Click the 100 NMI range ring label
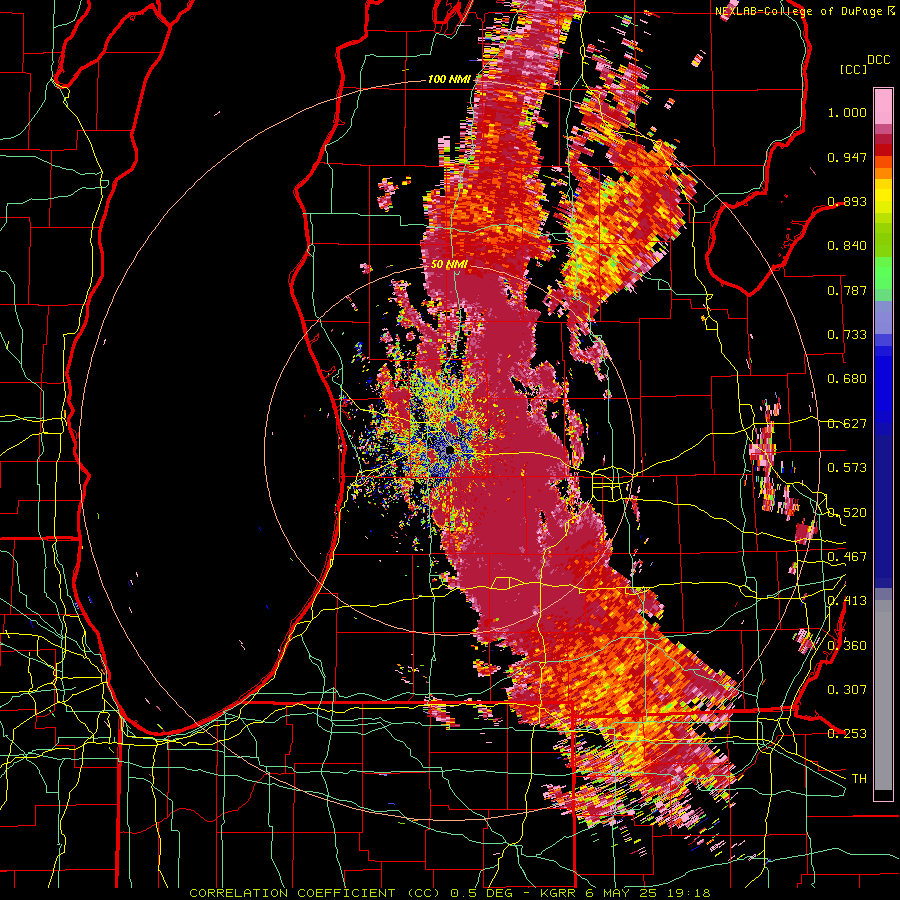Viewport: 900px width, 900px height. tap(448, 79)
